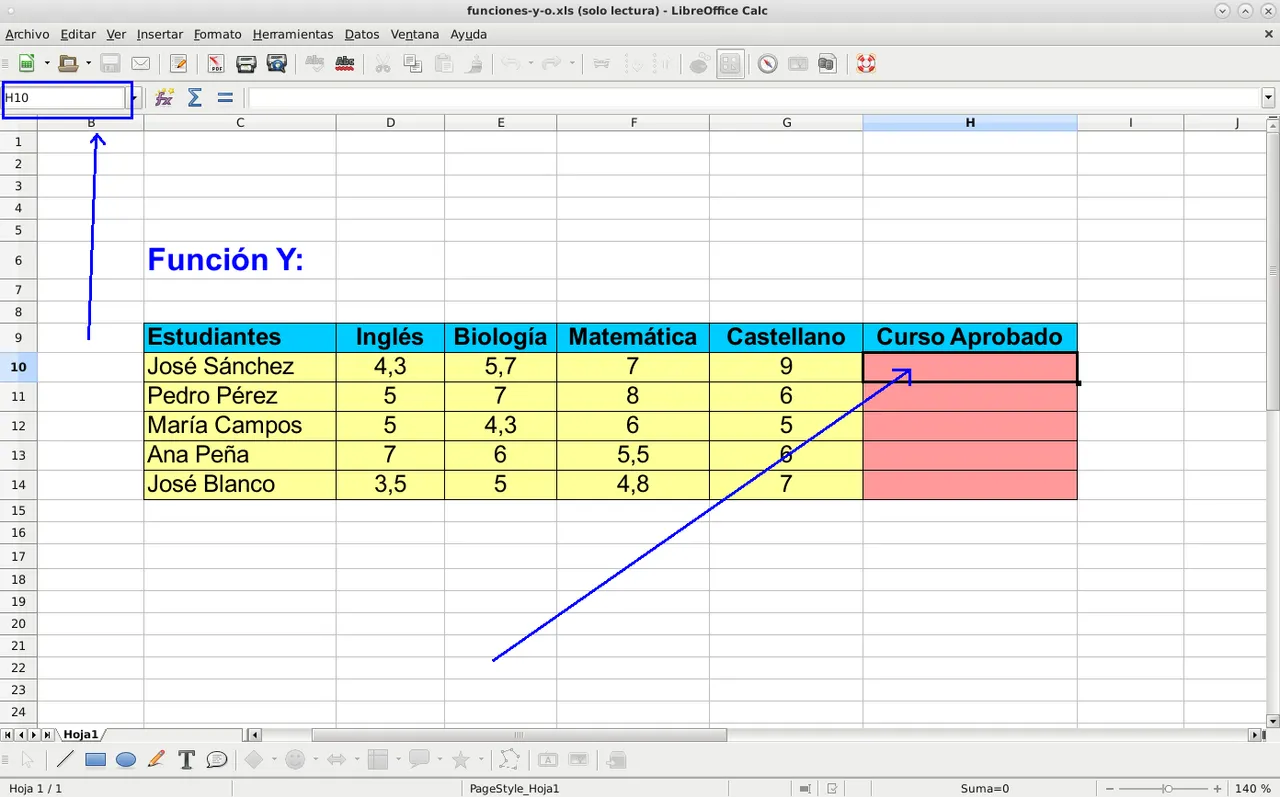Click the Sum sigma icon
Screen dimensions: 1280x797
pos(195,98)
